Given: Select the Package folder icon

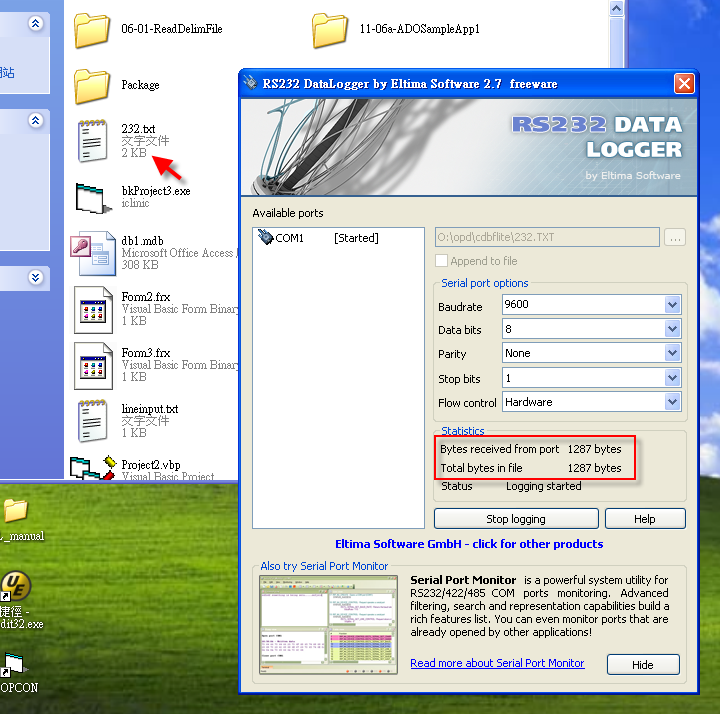Looking at the screenshot, I should point(91,86).
